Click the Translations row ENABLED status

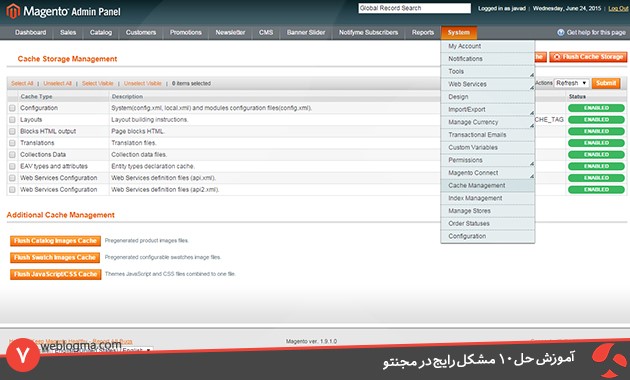[x=596, y=143]
